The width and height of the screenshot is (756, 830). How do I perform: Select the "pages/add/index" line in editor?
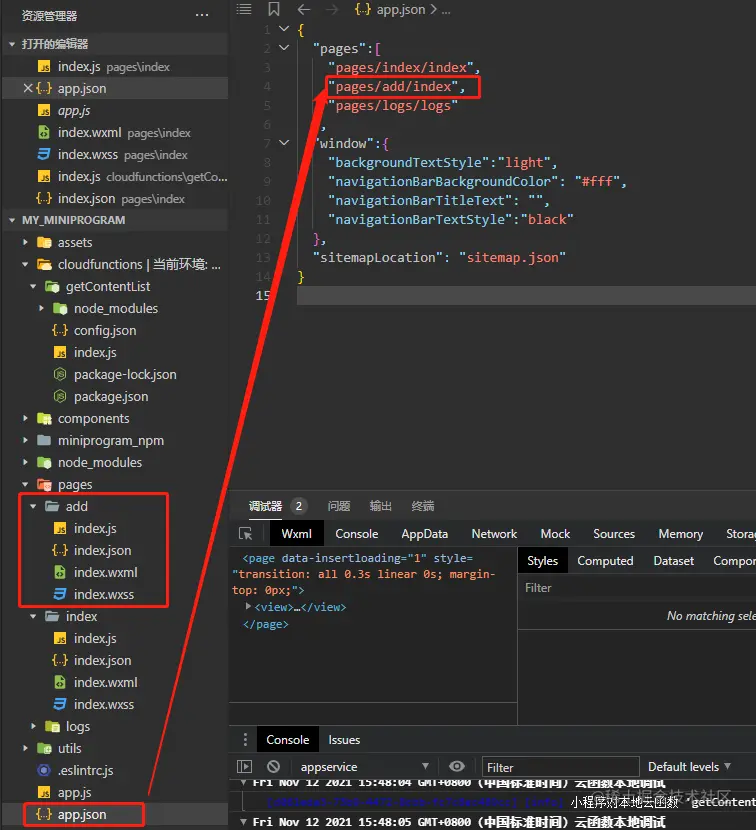tap(395, 86)
